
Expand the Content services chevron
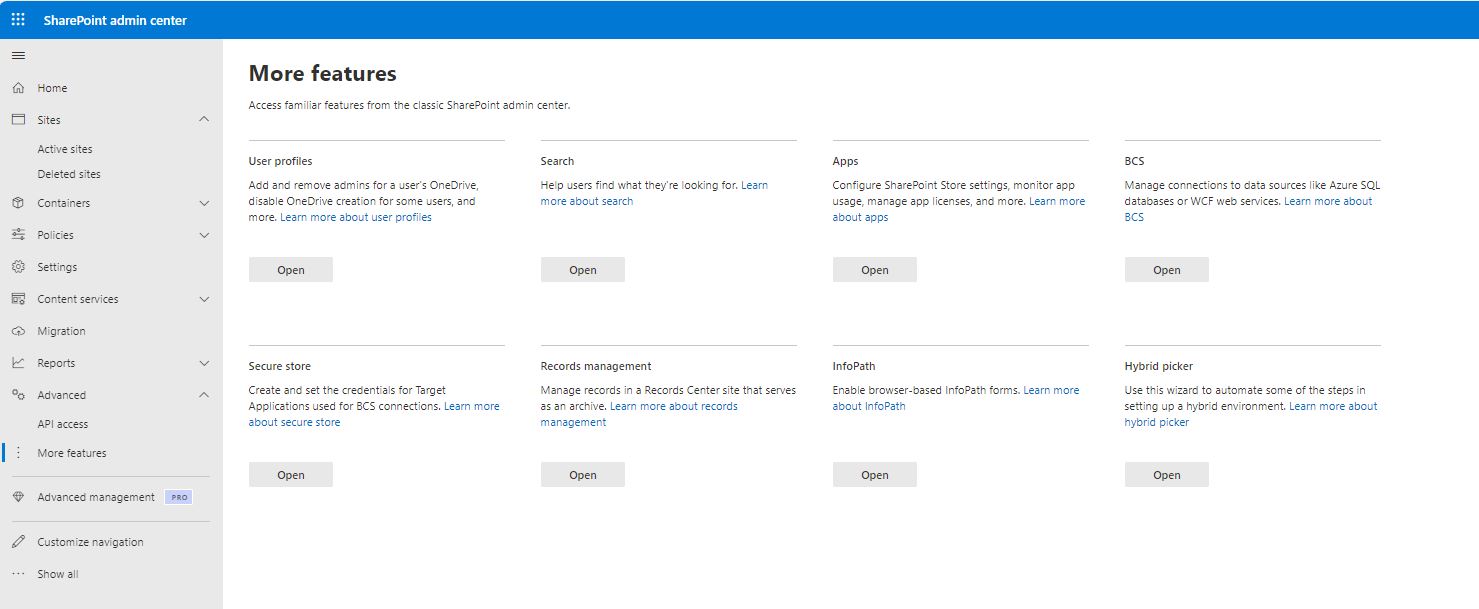[x=204, y=299]
